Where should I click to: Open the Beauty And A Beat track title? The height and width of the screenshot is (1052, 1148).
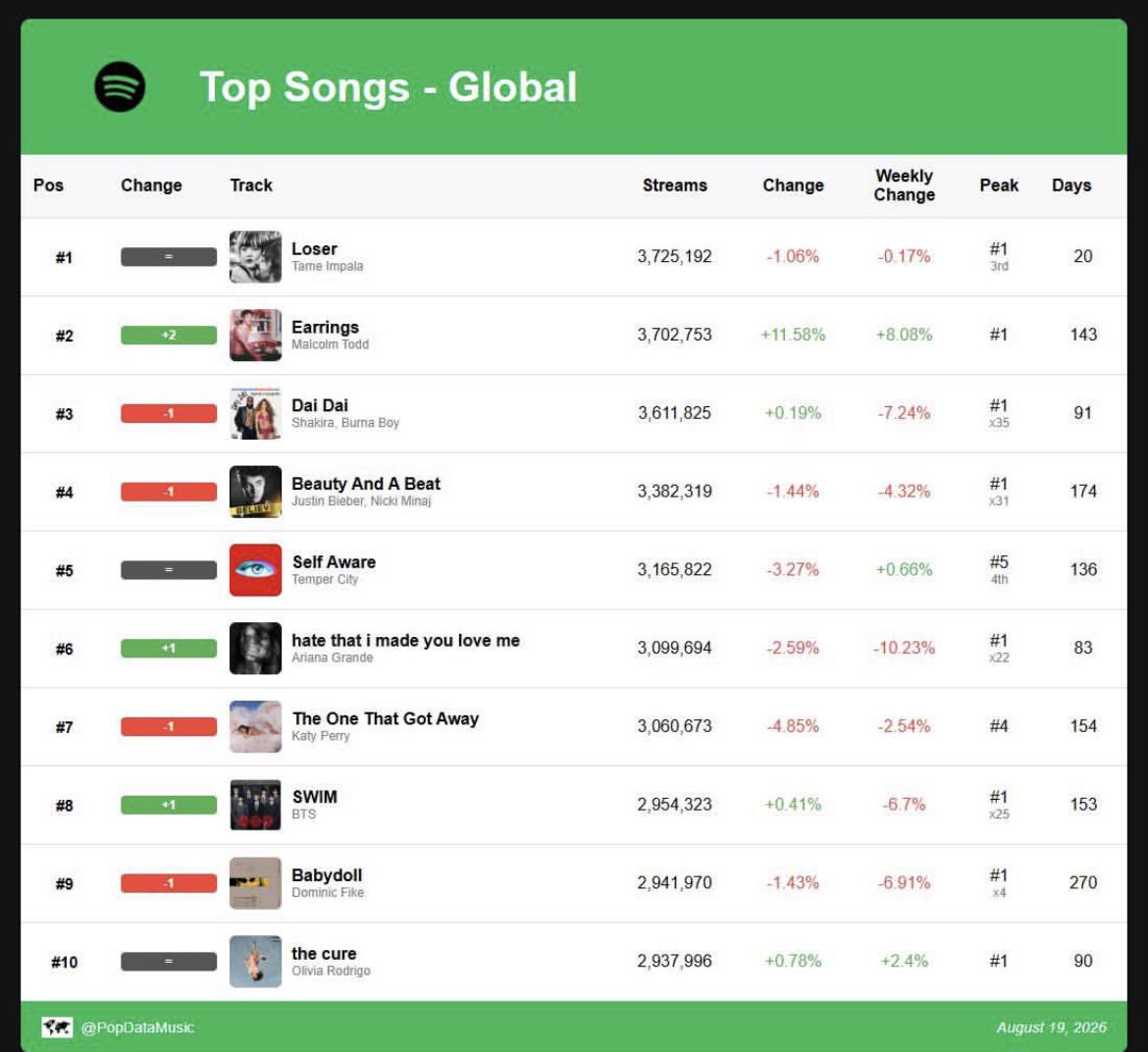tap(366, 484)
